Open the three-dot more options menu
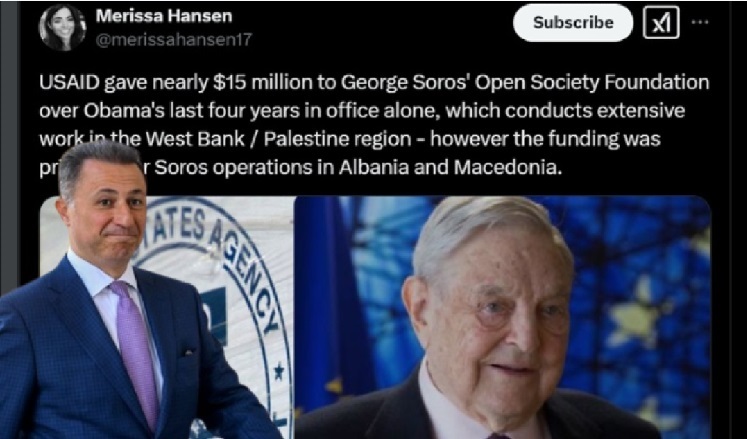Viewport: 747px width, 439px height. (x=699, y=22)
